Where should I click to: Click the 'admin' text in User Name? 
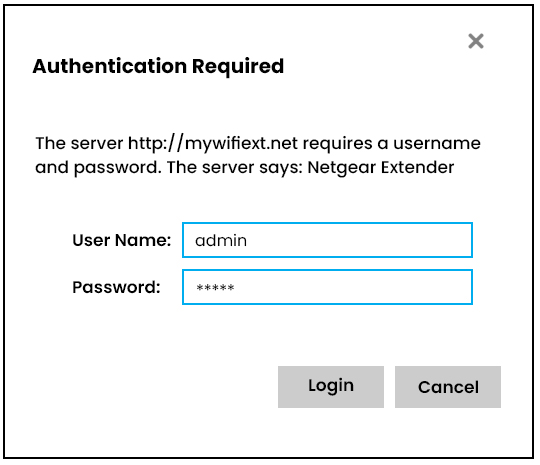pyautogui.click(x=221, y=240)
